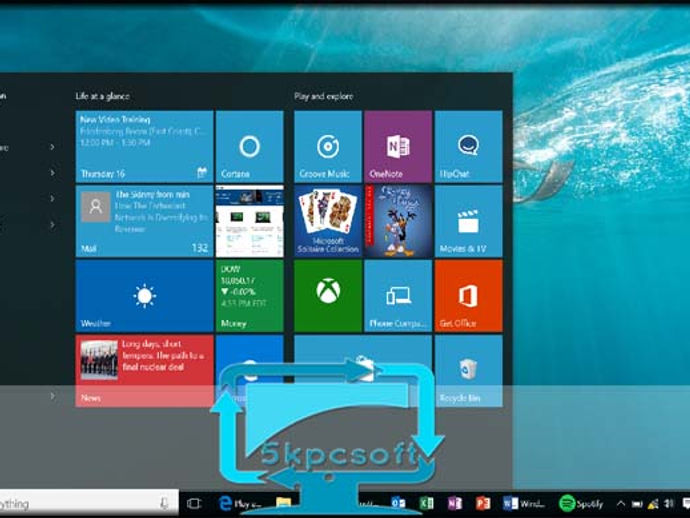Open the Action Center notifications icon
This screenshot has width=690, height=518.
(x=686, y=503)
